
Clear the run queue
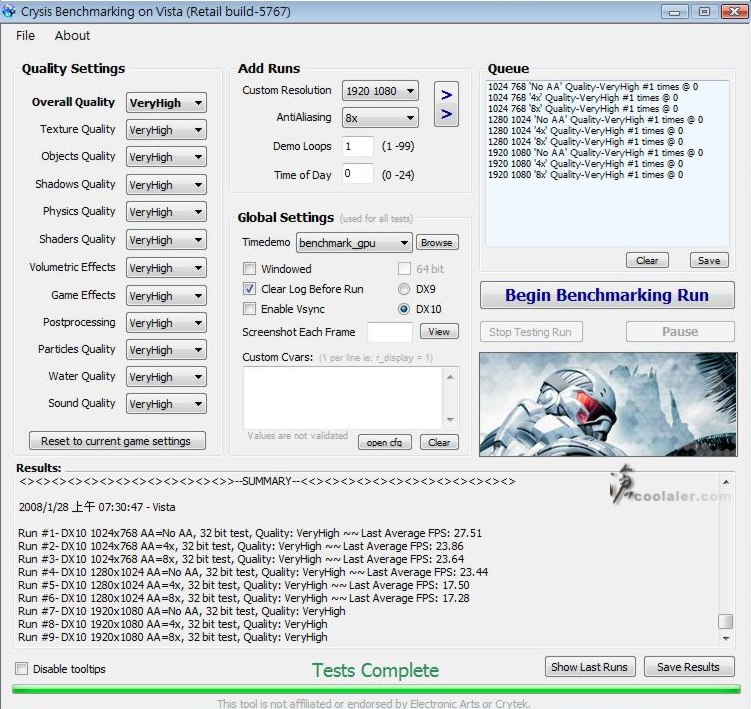647,260
